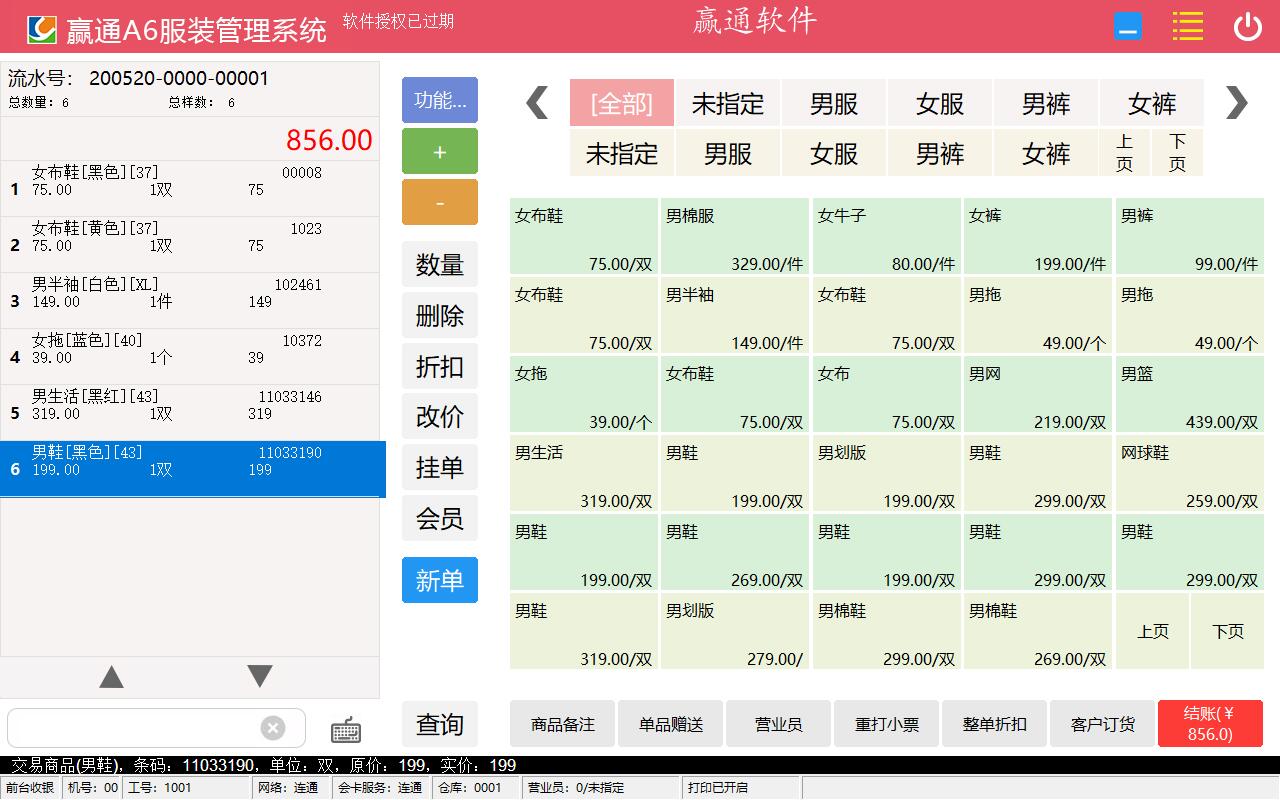Click the green plus quantity button

click(439, 152)
